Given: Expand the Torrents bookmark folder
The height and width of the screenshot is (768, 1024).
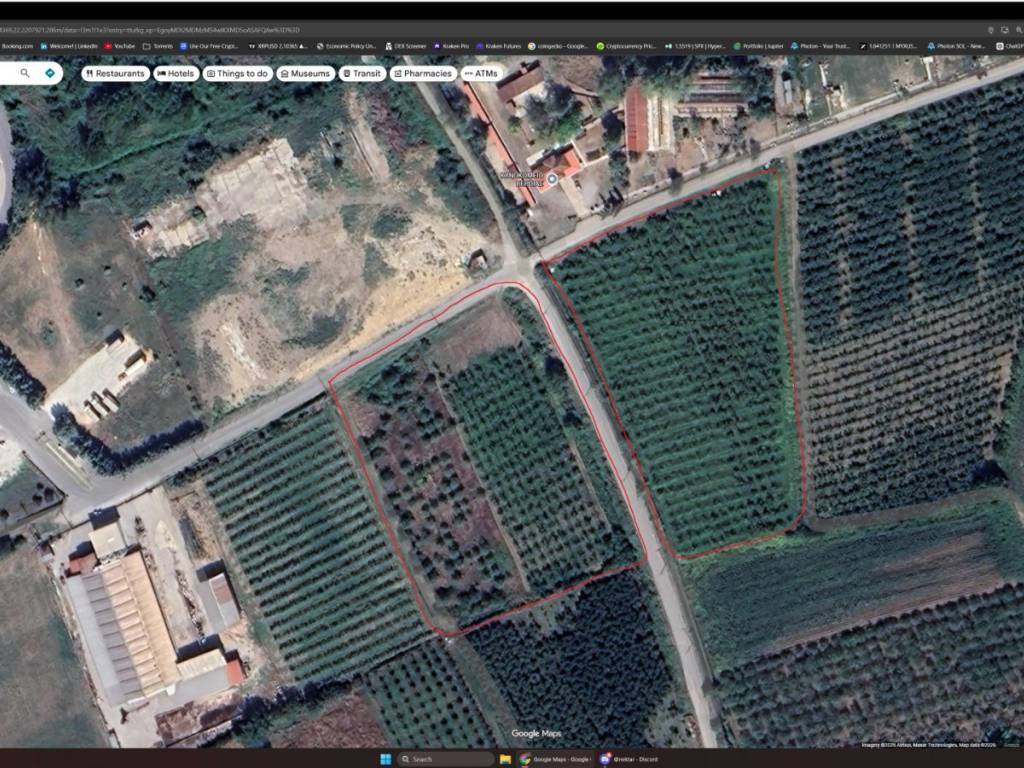Looking at the screenshot, I should (x=158, y=46).
